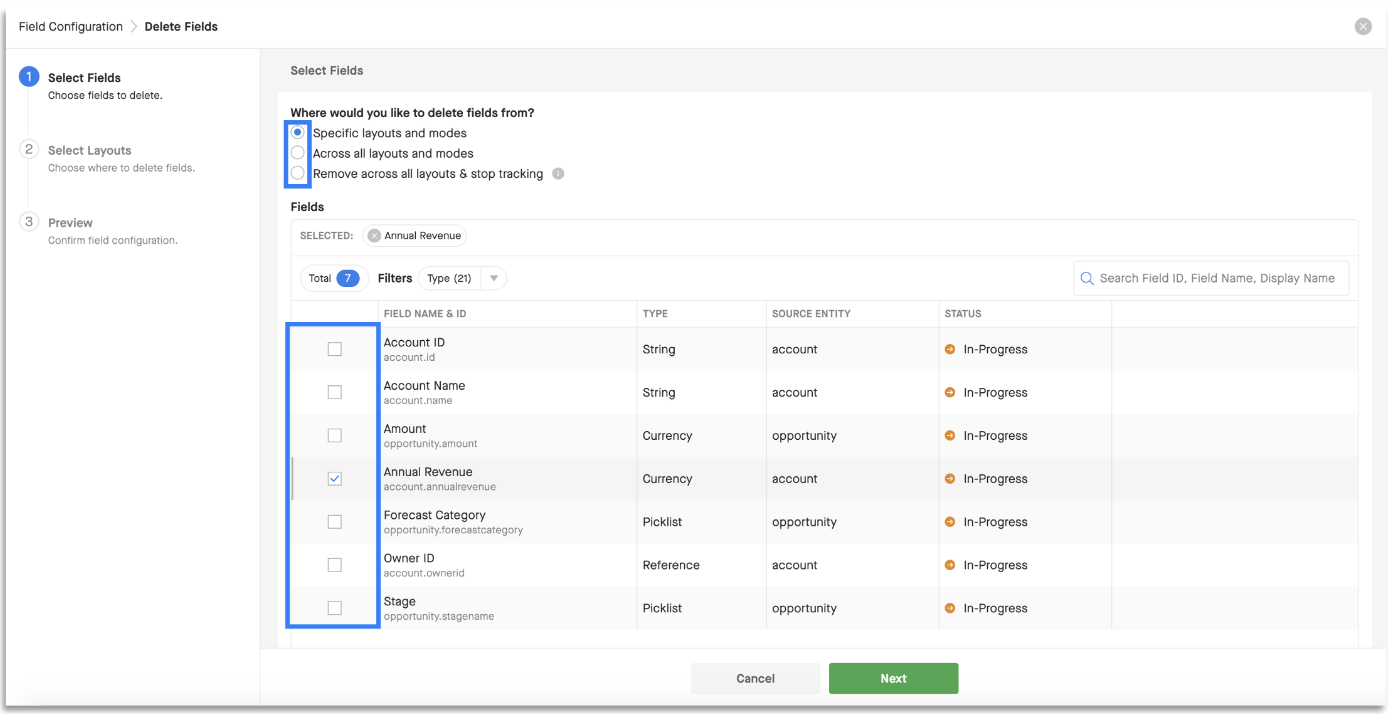The image size is (1394, 714).
Task: Check the Account Name field checkbox
Action: pyautogui.click(x=335, y=393)
